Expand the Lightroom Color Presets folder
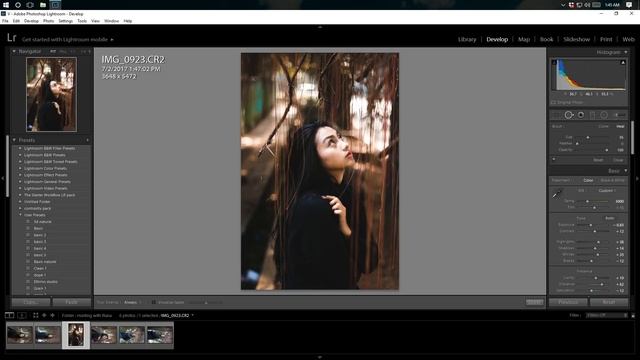The width and height of the screenshot is (640, 360). coord(20,168)
